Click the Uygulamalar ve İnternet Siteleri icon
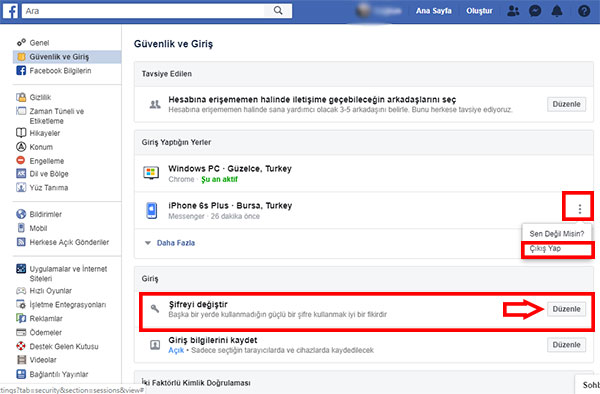600x394 pixels. (x=21, y=269)
